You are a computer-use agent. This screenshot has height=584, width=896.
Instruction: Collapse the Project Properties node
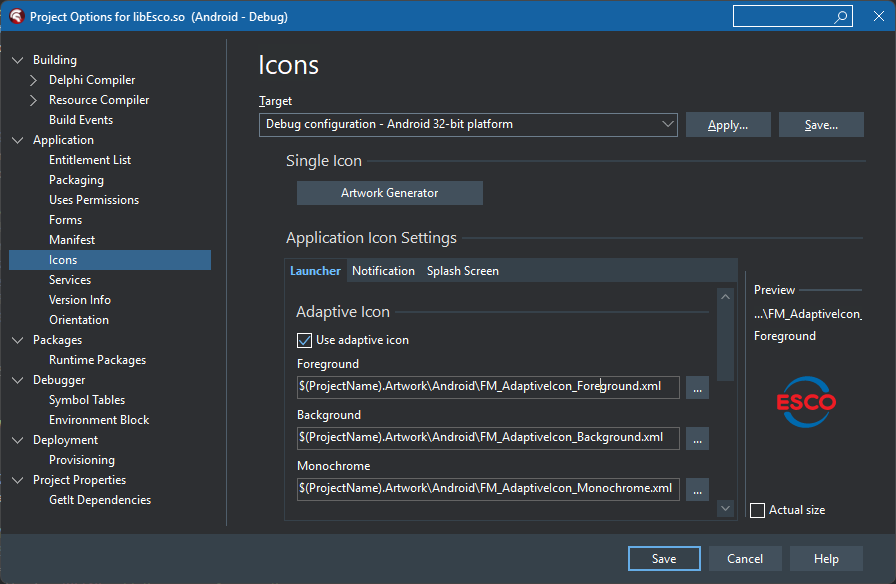18,480
